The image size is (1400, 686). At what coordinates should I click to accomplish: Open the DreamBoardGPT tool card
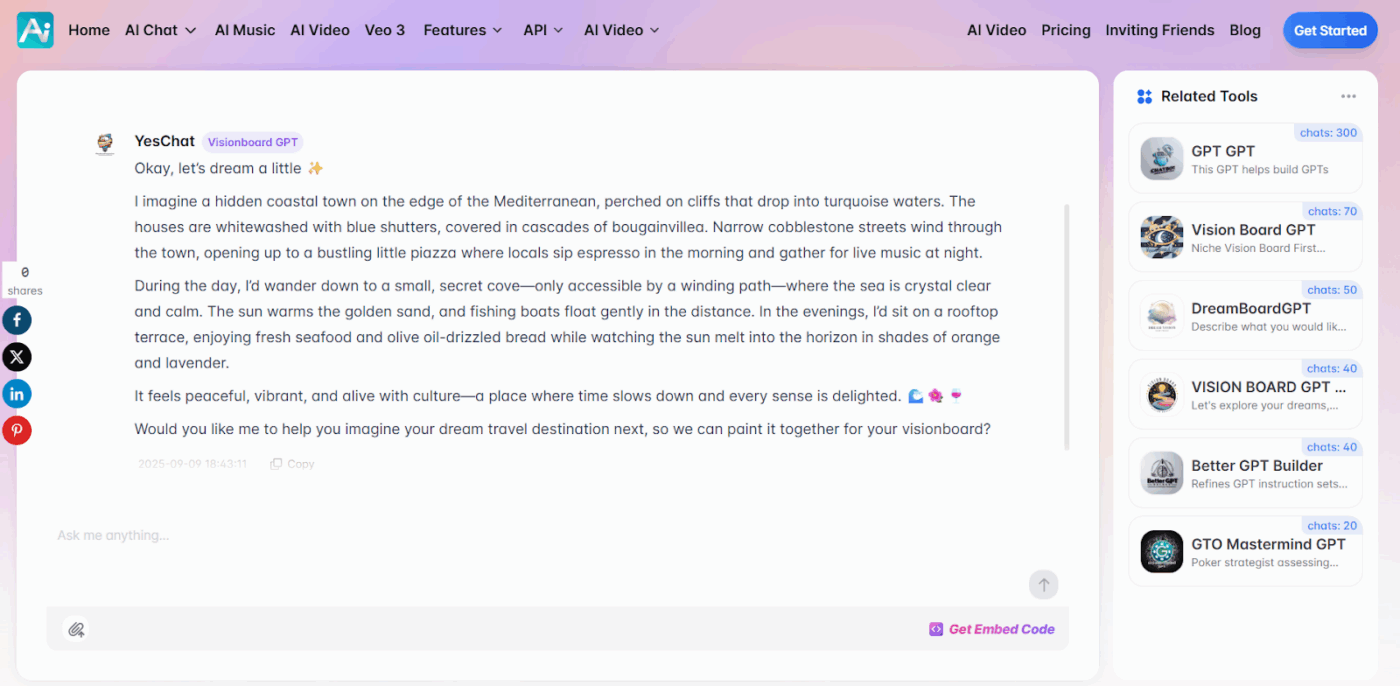(1245, 316)
